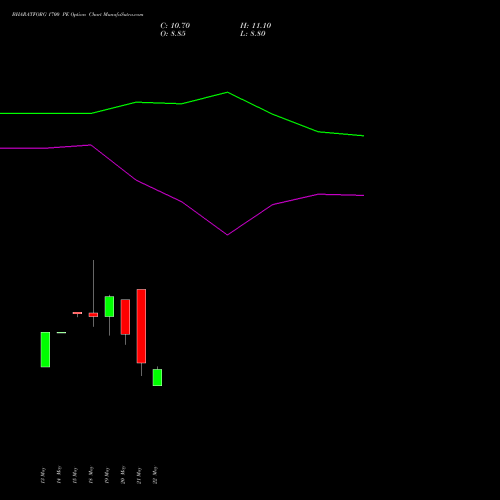This screenshot has width=500, height=500.
Task: Click the '14 May' date axis label
Action: (59, 475)
